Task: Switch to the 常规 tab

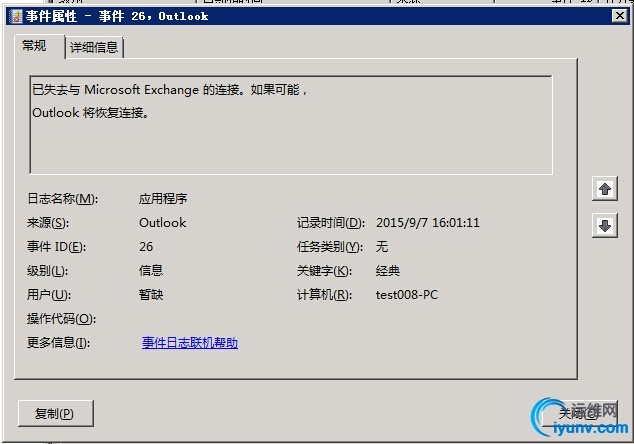Action: 34,46
